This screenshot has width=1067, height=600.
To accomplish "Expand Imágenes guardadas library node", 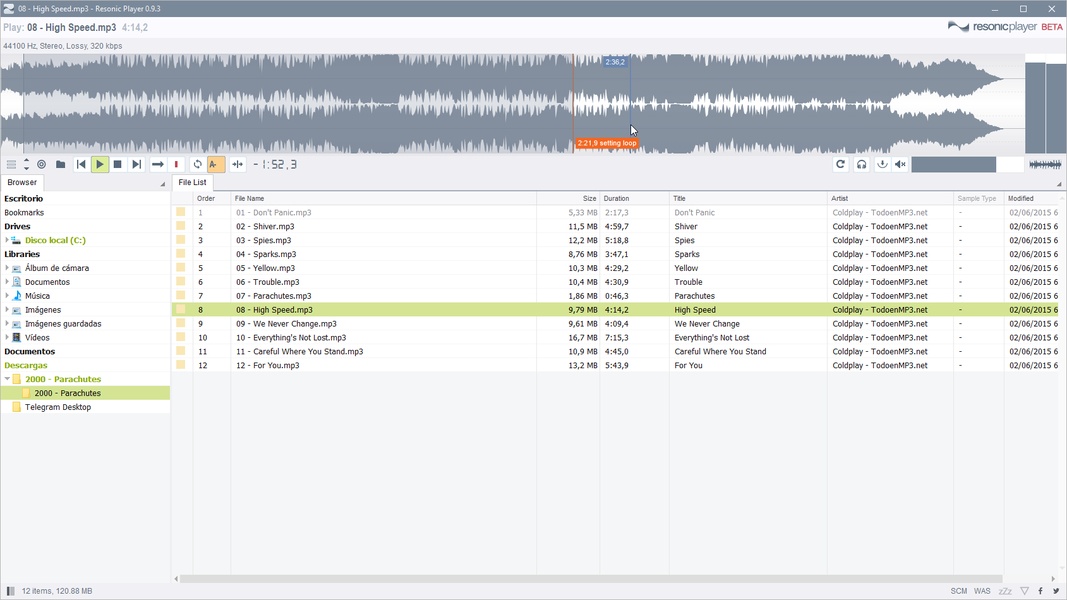I will (x=7, y=324).
